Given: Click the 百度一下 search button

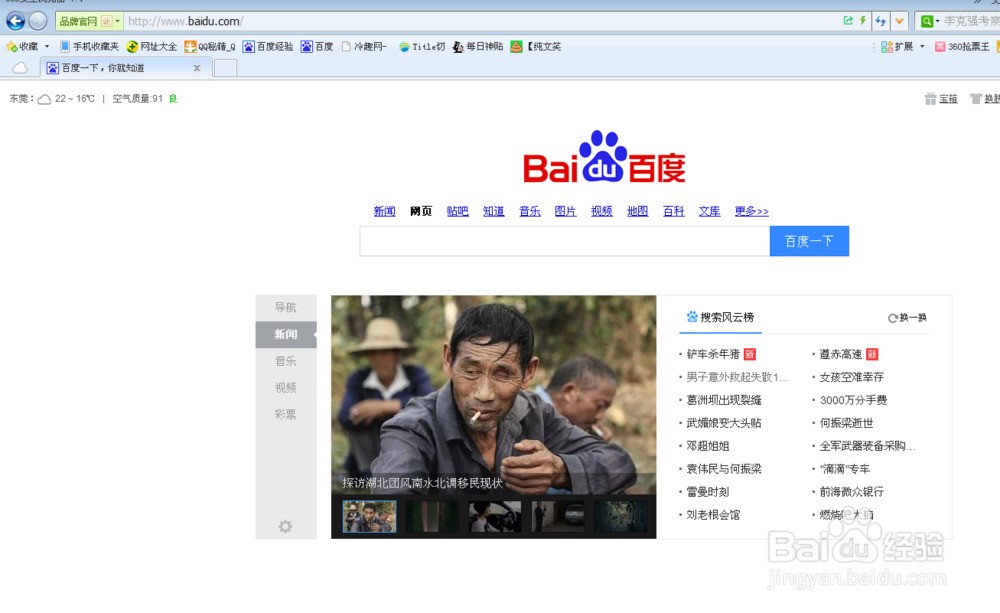Looking at the screenshot, I should (x=808, y=241).
